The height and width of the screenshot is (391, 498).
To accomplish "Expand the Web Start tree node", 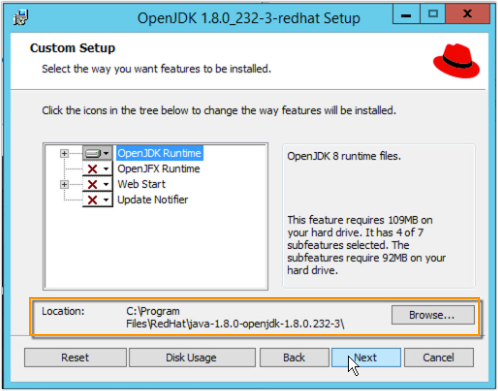I will 64,184.
